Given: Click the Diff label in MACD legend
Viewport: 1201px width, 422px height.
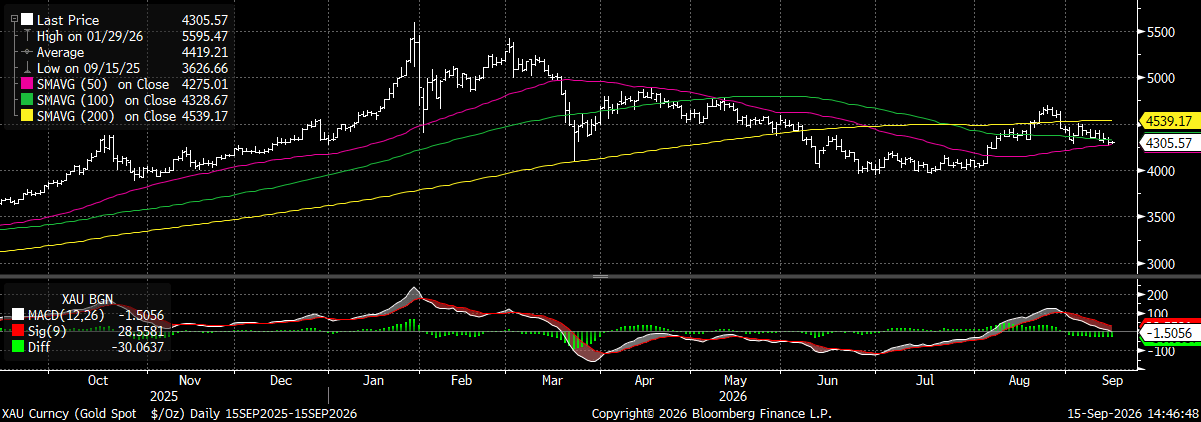Looking at the screenshot, I should (x=40, y=347).
